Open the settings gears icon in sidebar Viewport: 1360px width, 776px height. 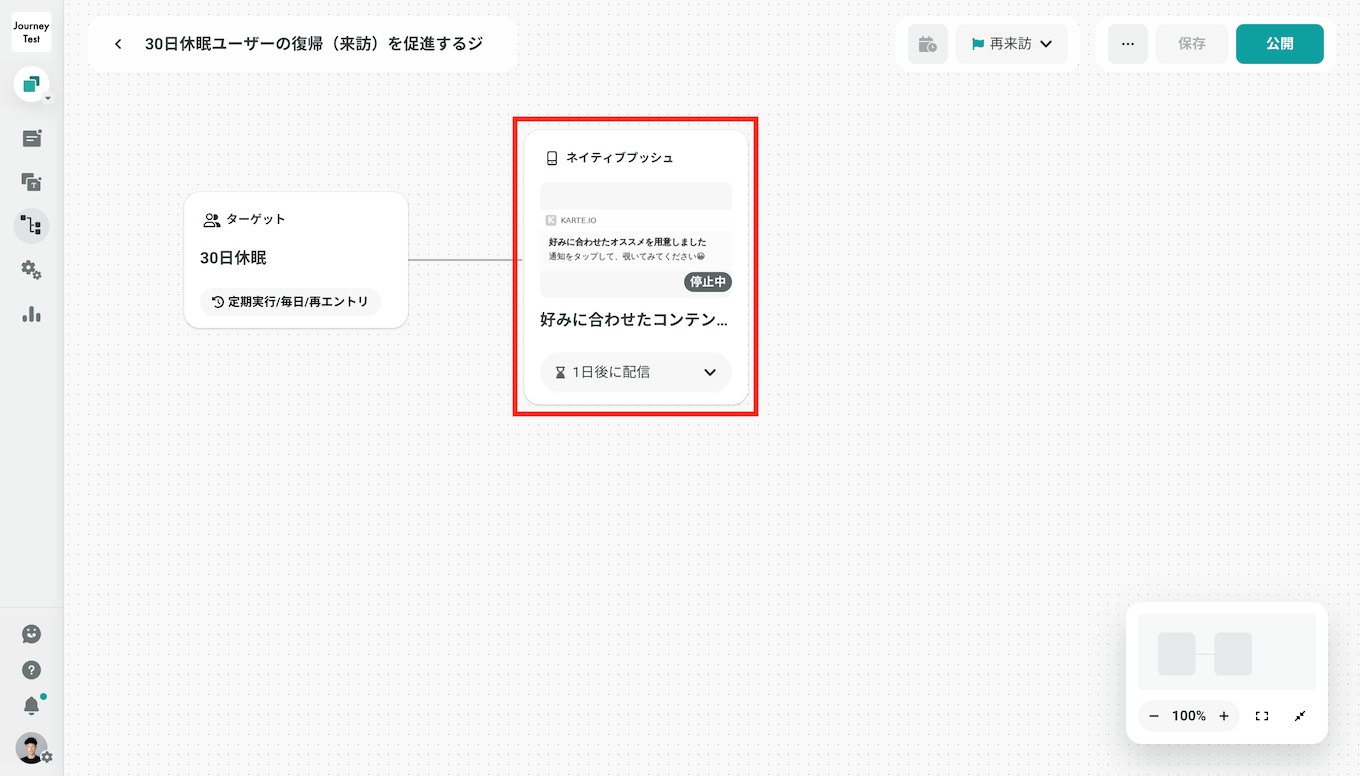(x=32, y=270)
